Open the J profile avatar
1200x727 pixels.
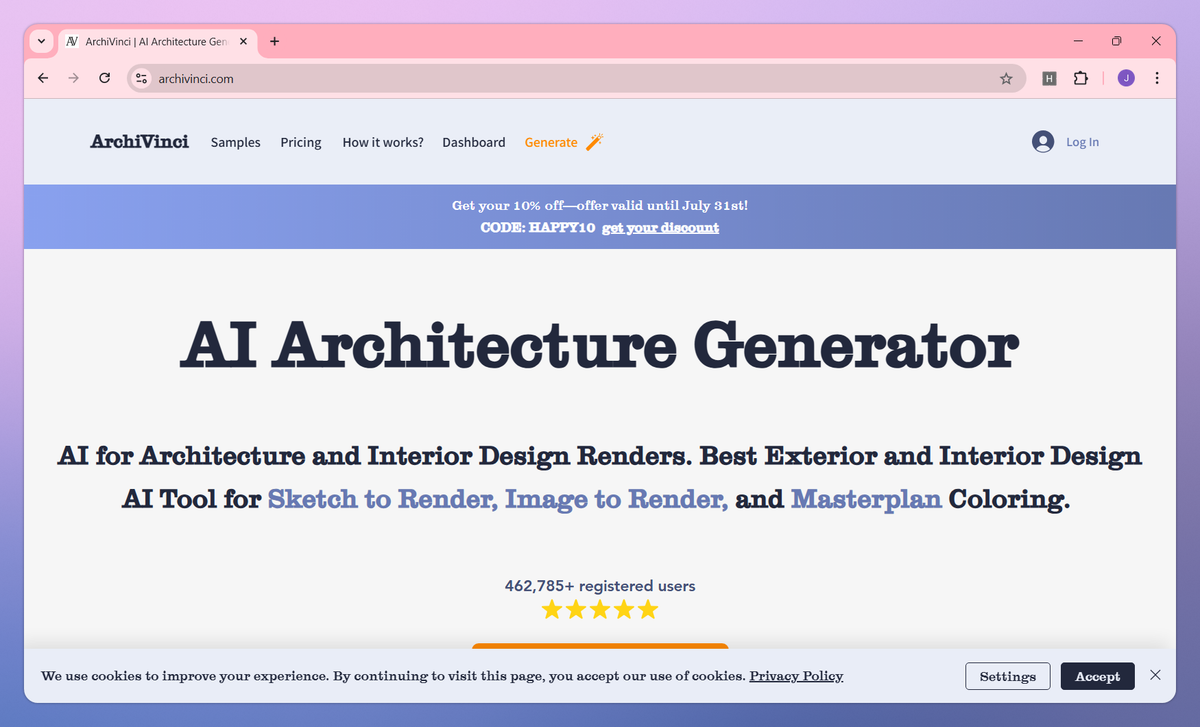(x=1126, y=78)
